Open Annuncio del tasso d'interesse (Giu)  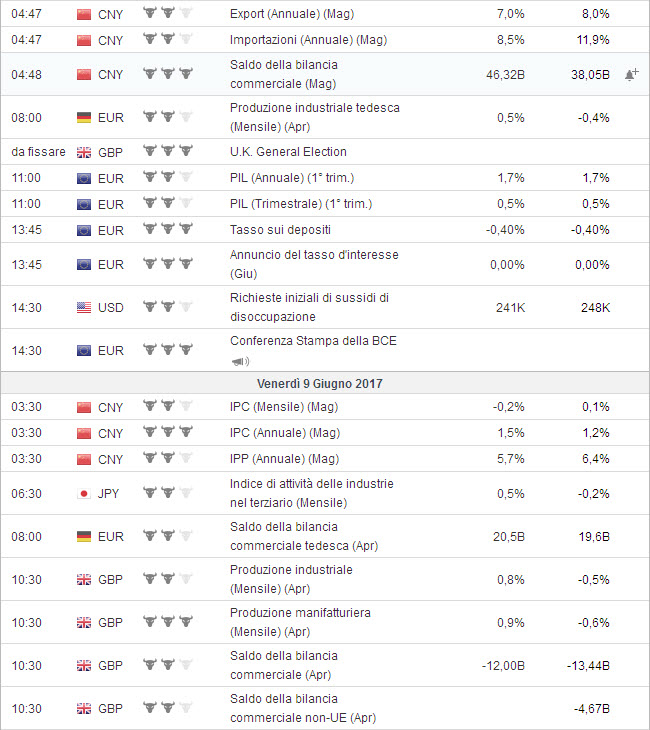coord(314,264)
